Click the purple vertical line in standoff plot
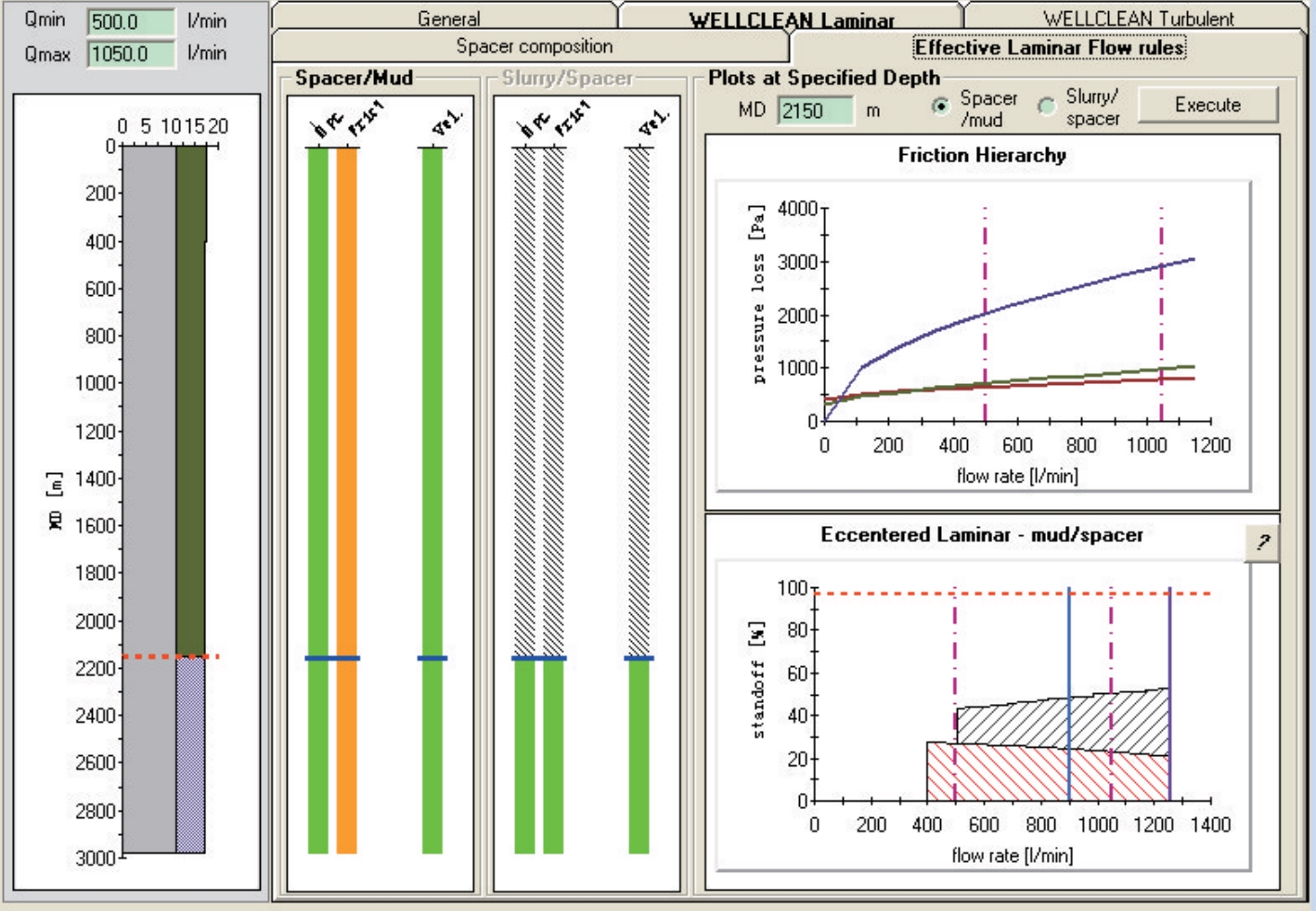Viewport: 1316px width, 911px height. click(1169, 694)
